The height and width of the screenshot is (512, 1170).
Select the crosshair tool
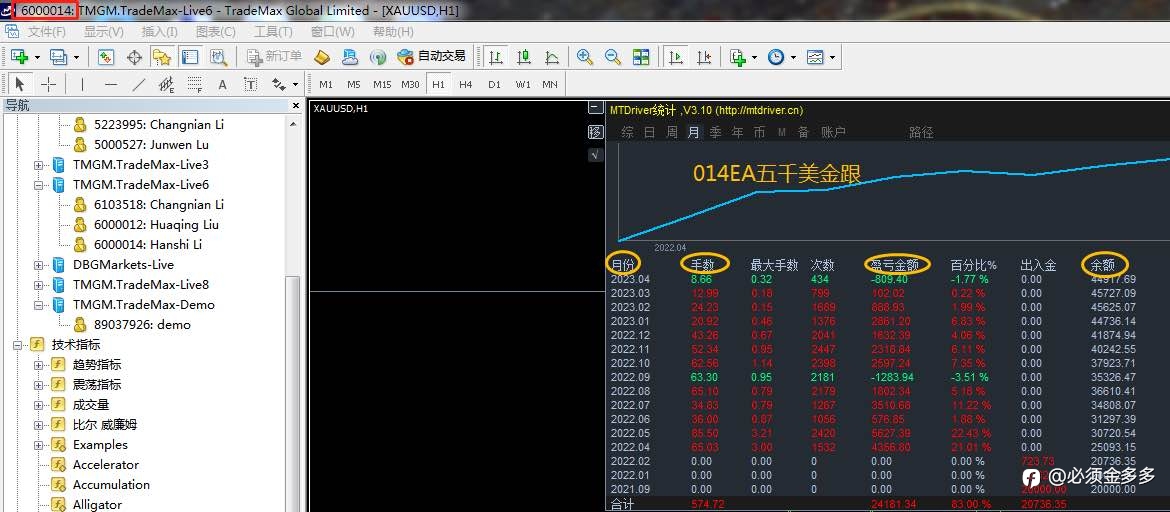pyautogui.click(x=49, y=84)
